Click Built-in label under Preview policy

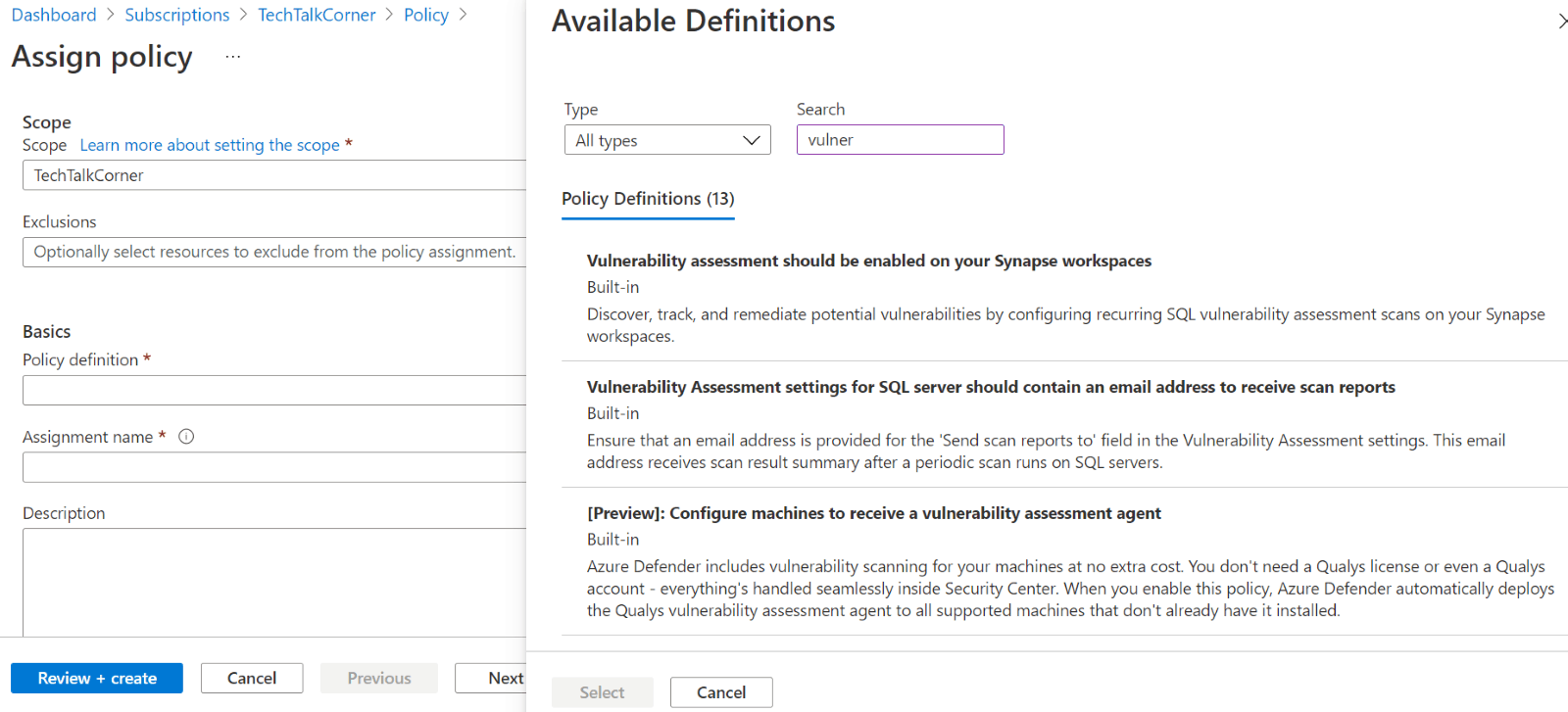click(x=612, y=540)
